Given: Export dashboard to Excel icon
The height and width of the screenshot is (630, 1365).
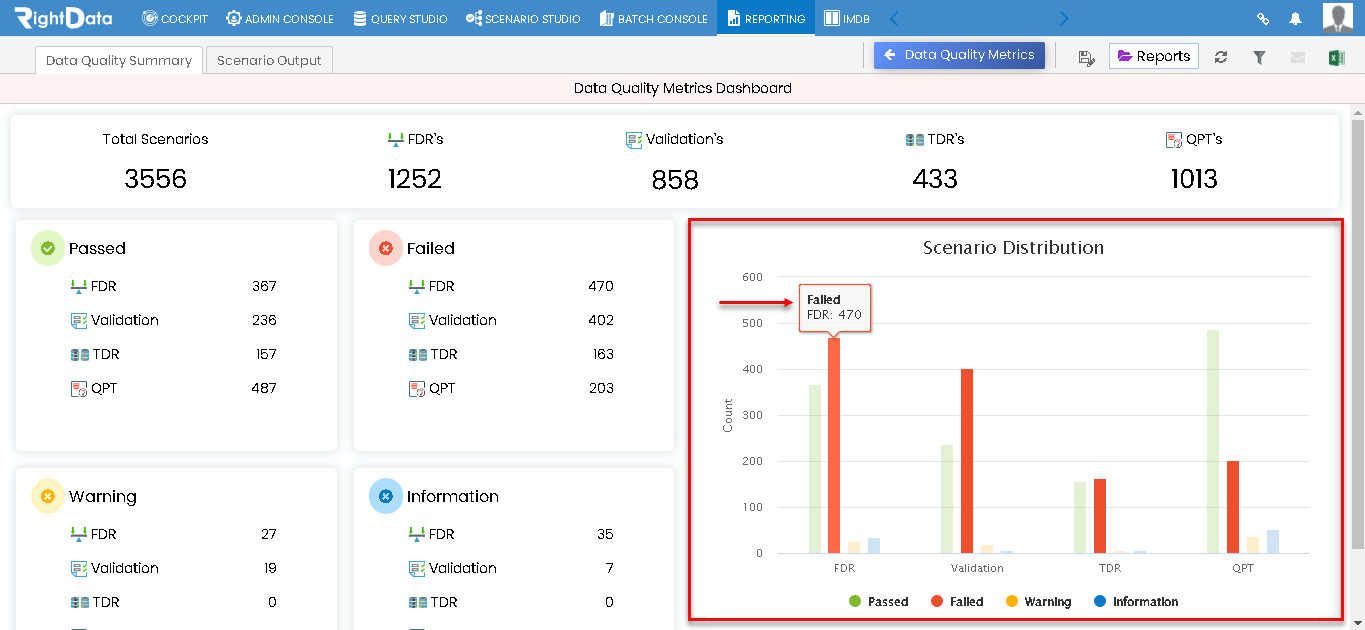Looking at the screenshot, I should [x=1336, y=57].
